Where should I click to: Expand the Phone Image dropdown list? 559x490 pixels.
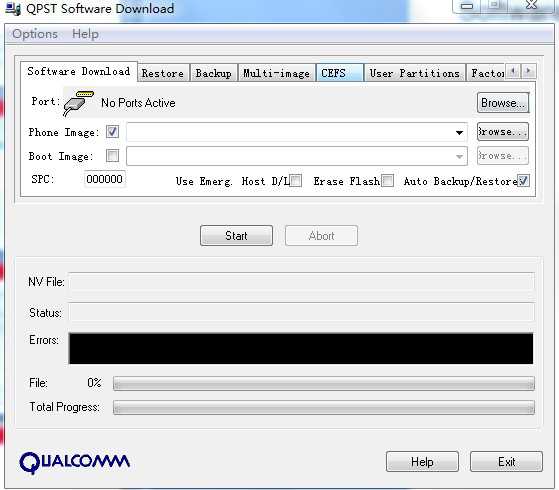coord(459,132)
